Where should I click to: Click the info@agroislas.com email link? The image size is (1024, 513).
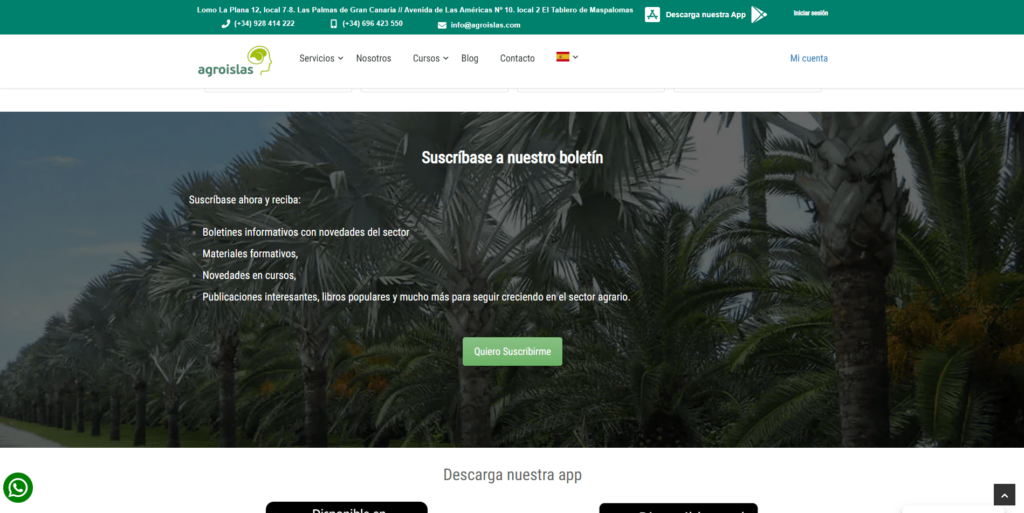485,25
